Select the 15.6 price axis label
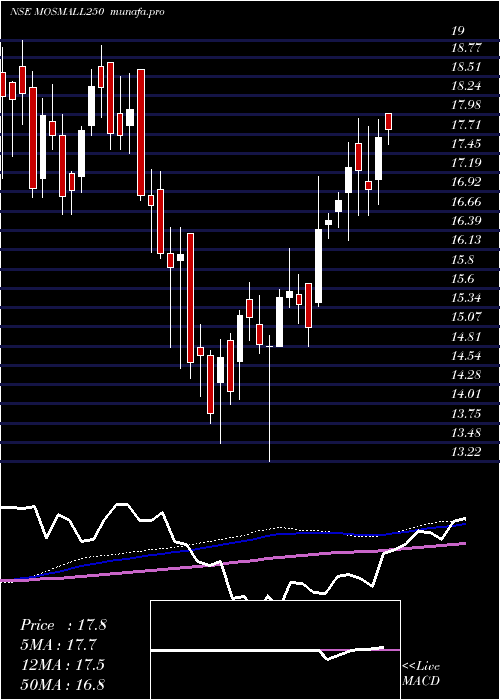 463,279
